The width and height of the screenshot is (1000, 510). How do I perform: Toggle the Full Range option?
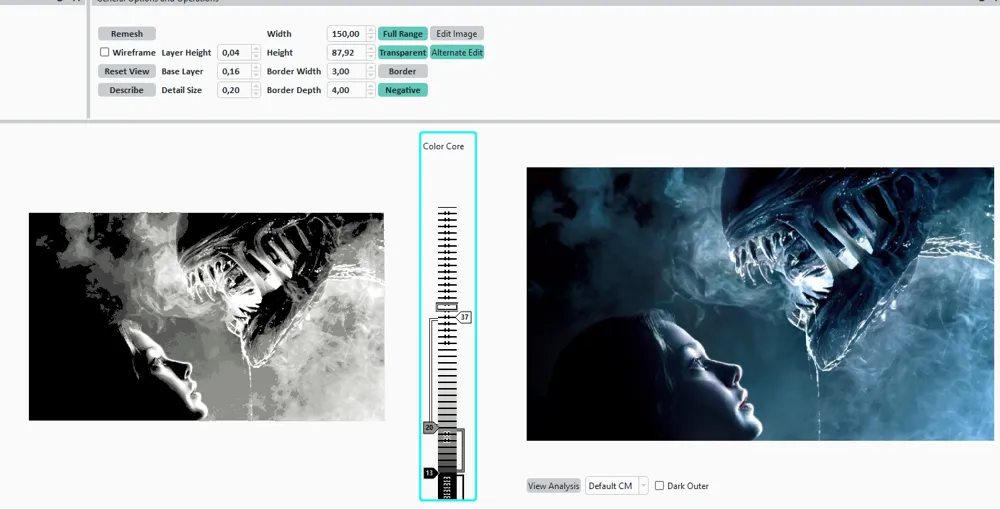[402, 34]
